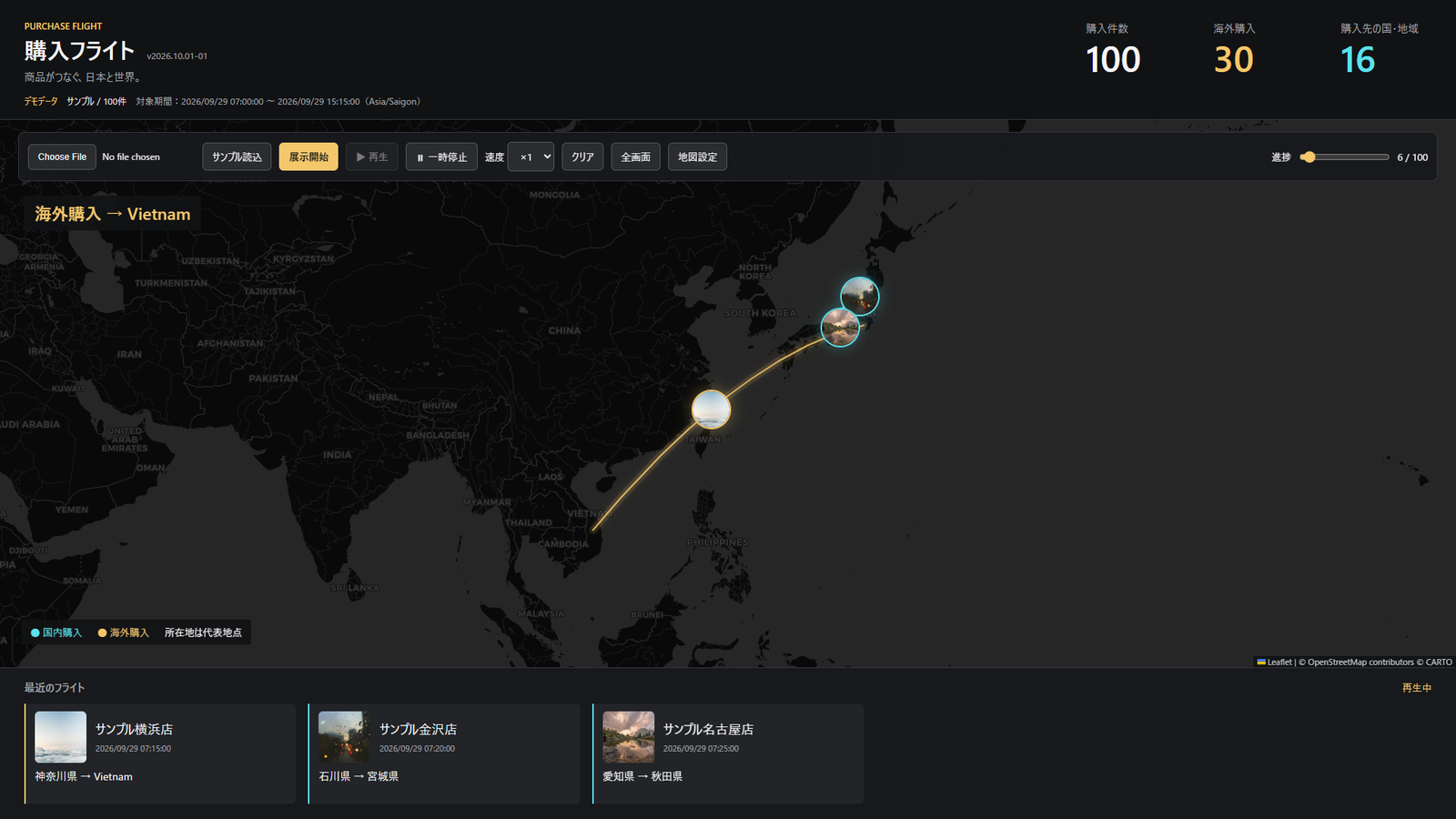Click the 再生中 status label
The height and width of the screenshot is (819, 1456).
[1416, 688]
